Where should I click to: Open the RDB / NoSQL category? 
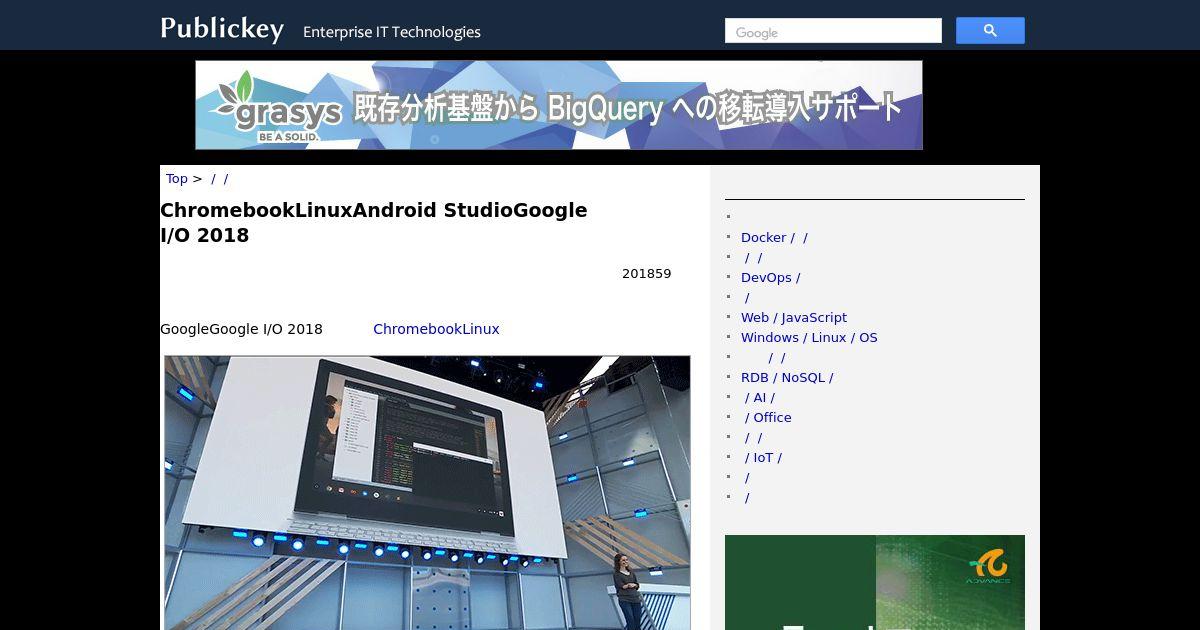click(x=787, y=377)
